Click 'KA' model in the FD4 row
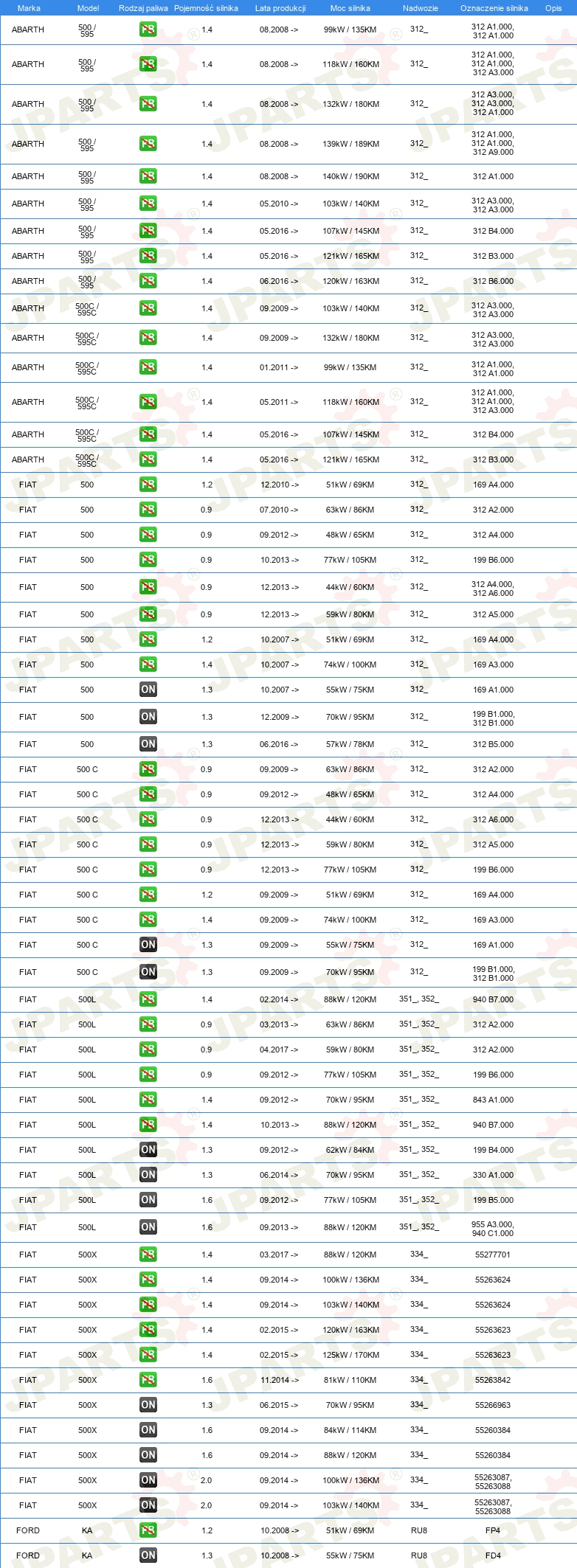 tap(87, 1555)
